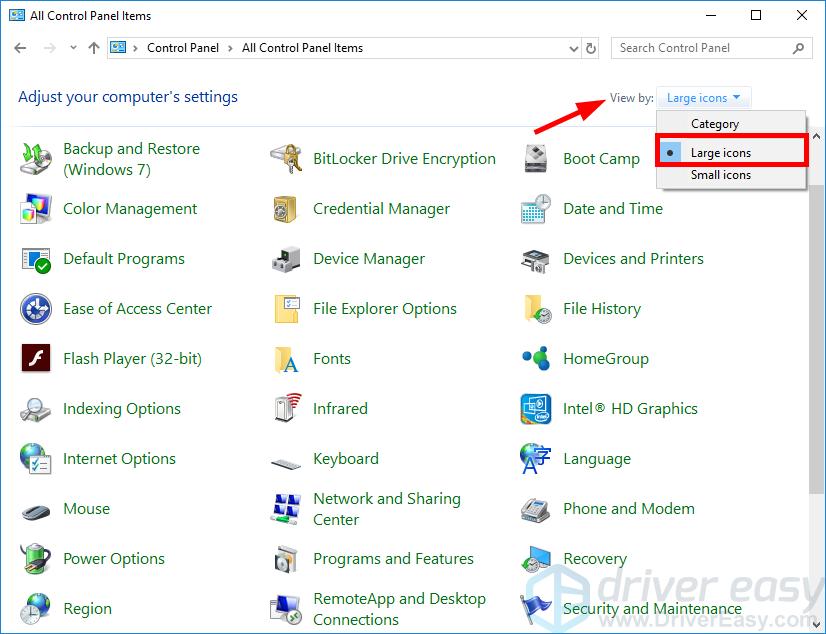
Task: Open the Language icon
Action: (536, 459)
